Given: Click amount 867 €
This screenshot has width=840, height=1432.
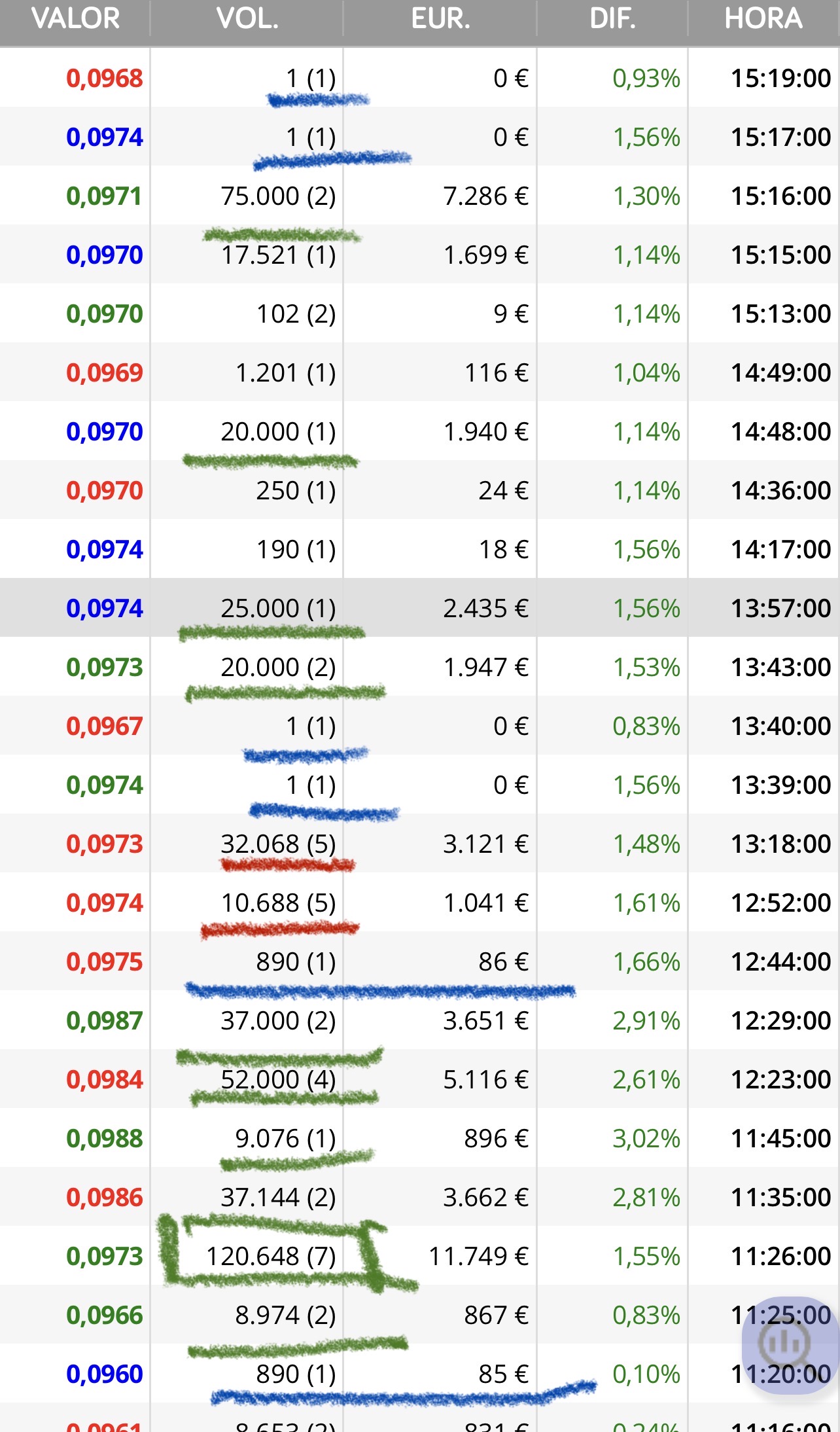Looking at the screenshot, I should [497, 1316].
